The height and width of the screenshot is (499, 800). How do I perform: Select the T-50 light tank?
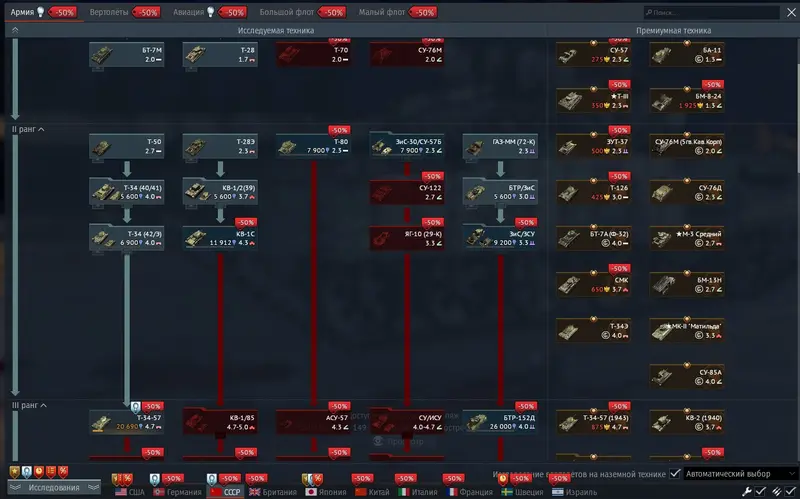click(x=125, y=148)
